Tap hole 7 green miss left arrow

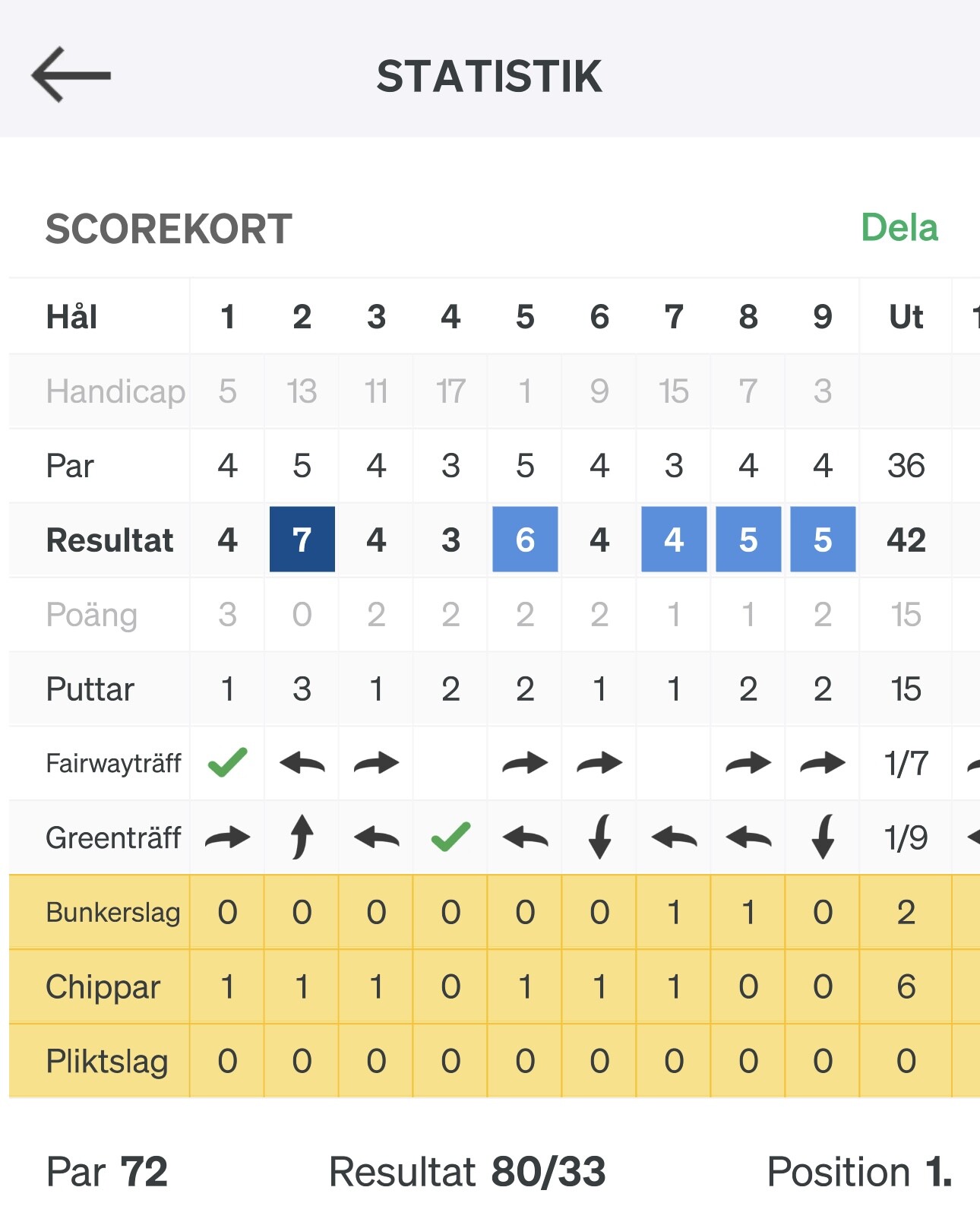click(x=674, y=837)
